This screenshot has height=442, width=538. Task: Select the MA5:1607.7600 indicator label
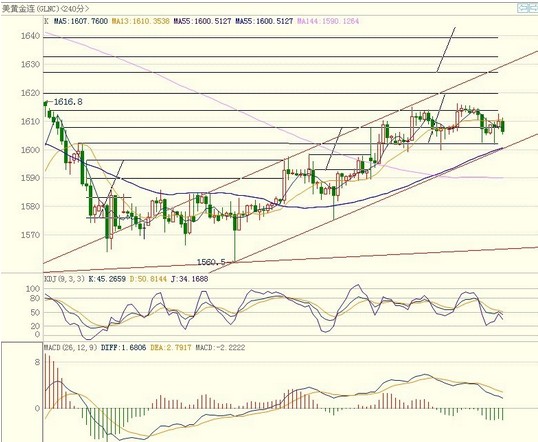[x=81, y=21]
